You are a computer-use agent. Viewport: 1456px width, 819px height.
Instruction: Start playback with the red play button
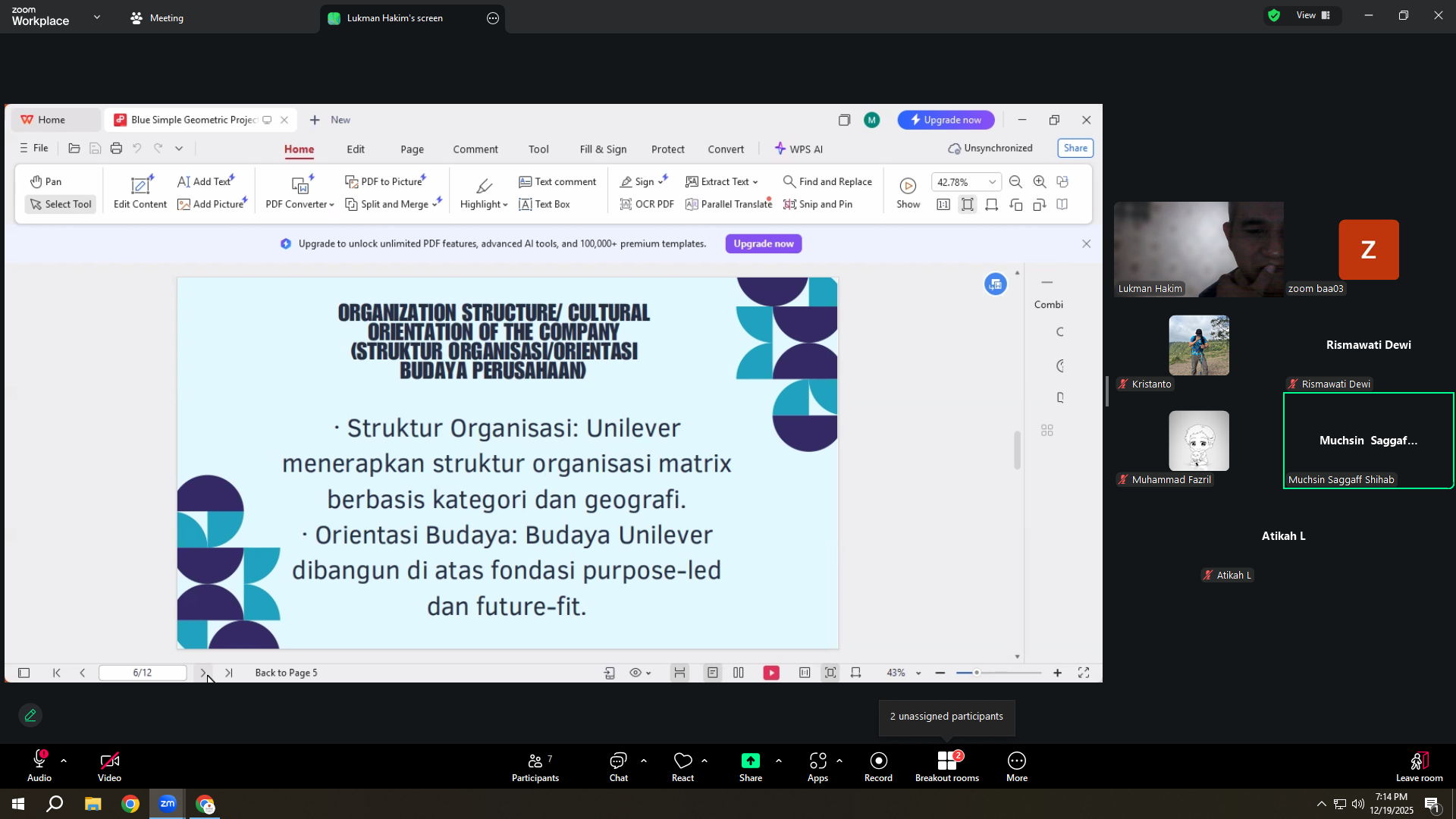771,673
